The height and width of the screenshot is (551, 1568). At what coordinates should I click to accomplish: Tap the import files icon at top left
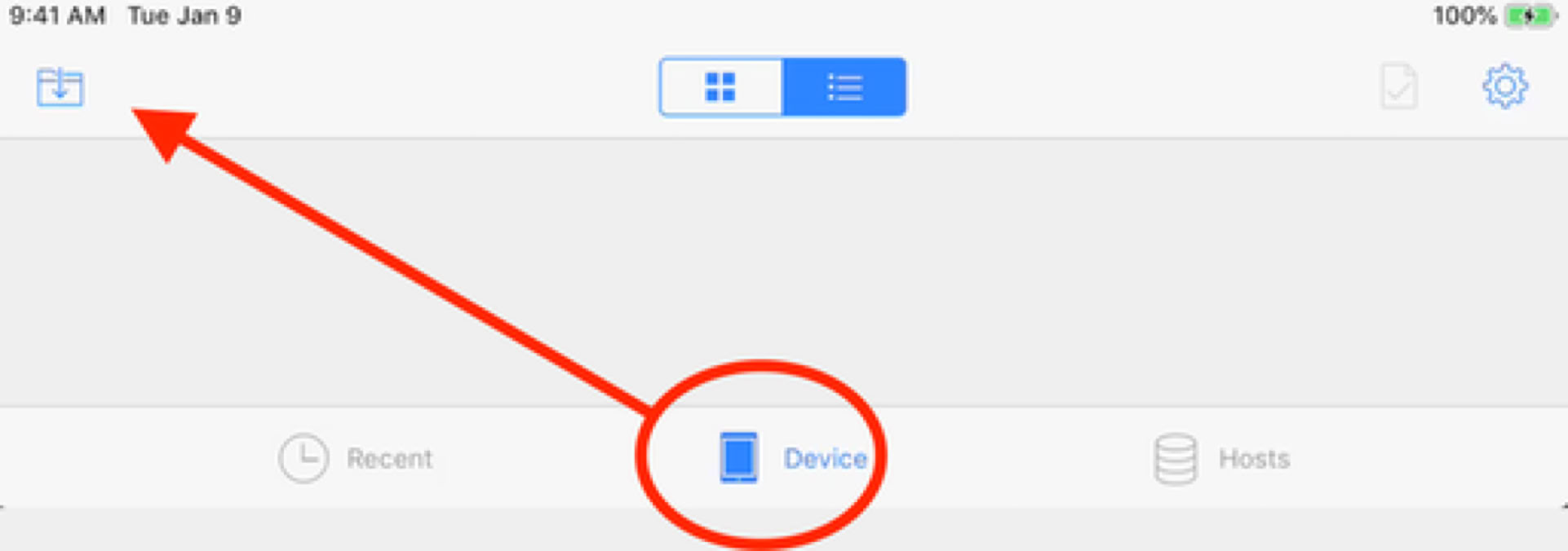coord(60,86)
